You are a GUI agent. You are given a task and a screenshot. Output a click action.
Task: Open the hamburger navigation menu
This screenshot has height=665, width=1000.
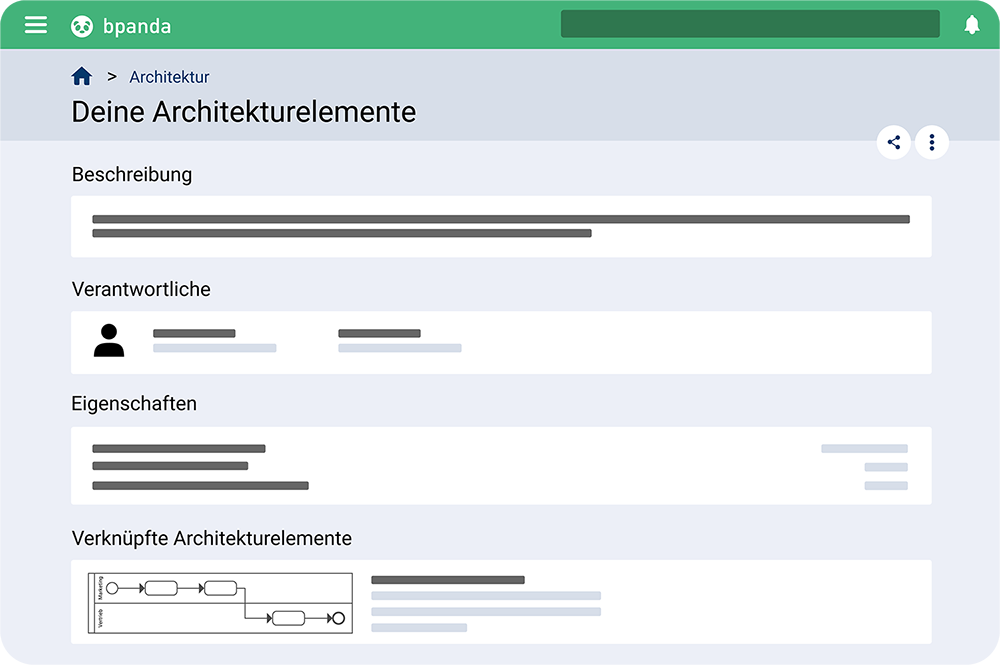36,25
